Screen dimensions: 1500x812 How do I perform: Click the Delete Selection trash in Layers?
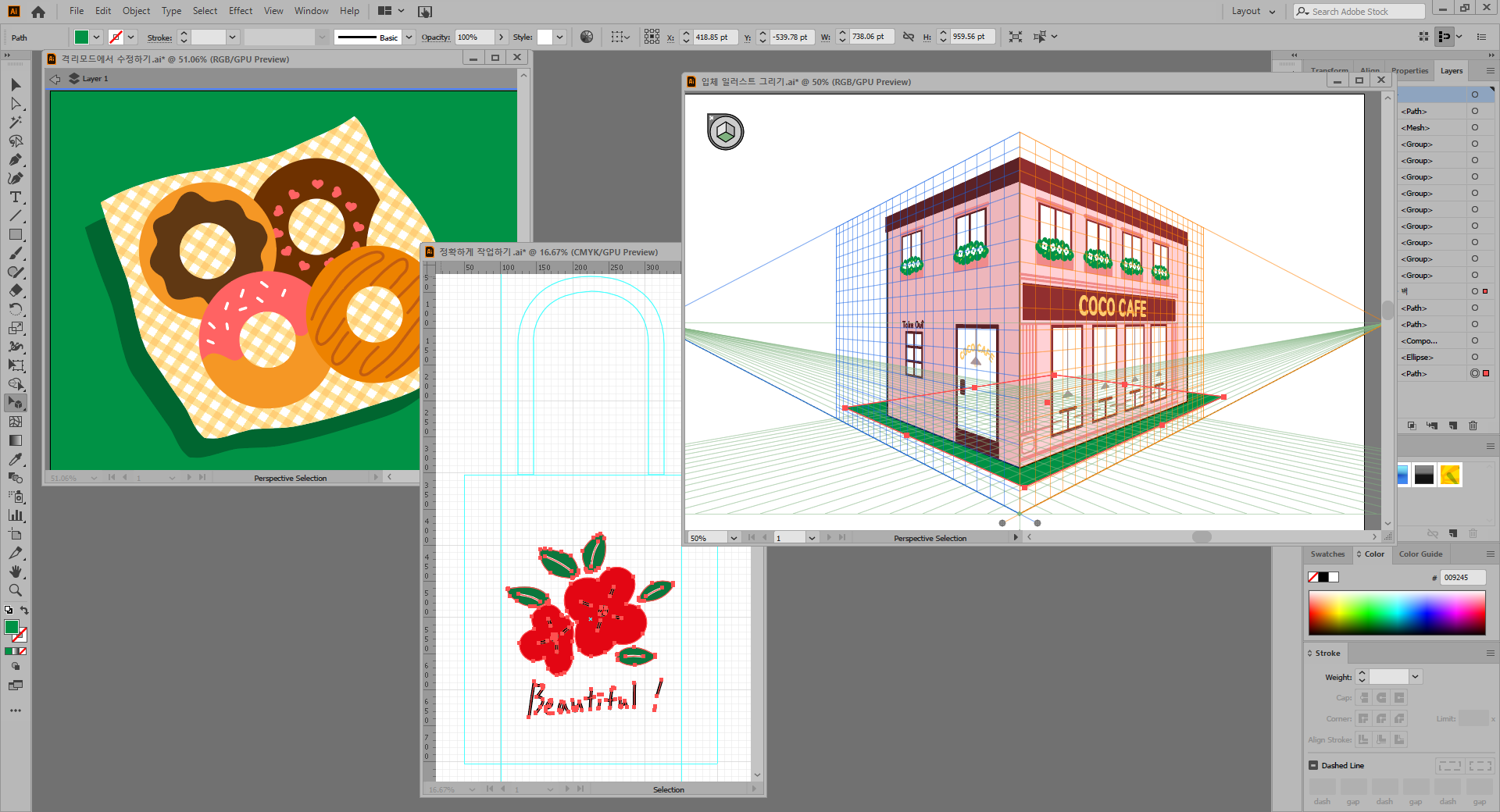1473,426
